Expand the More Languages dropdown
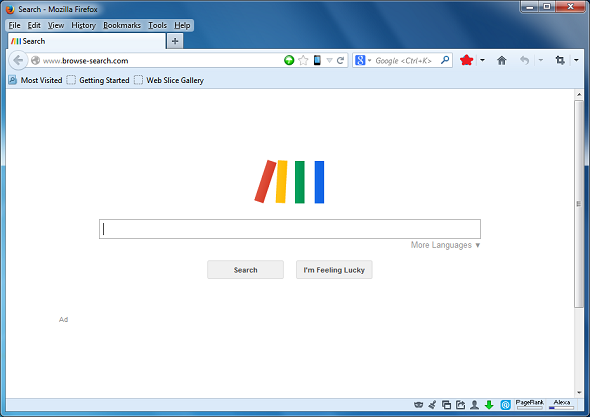590x417 pixels. click(x=446, y=245)
